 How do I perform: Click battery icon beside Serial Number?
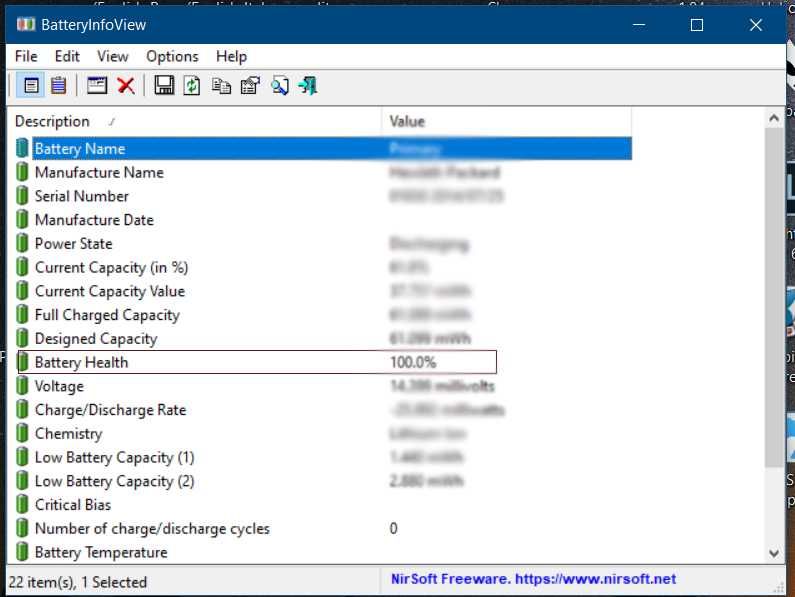pos(22,196)
